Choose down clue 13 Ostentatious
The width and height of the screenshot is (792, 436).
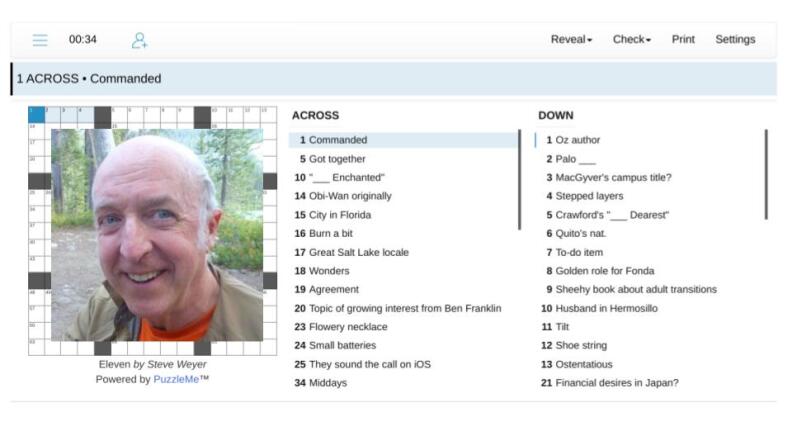click(583, 364)
